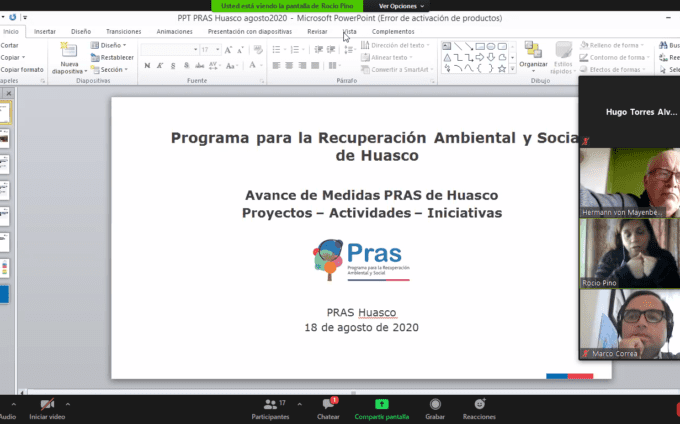The image size is (680, 424).
Task: Expand the shapes gallery more arrow
Action: tap(513, 68)
